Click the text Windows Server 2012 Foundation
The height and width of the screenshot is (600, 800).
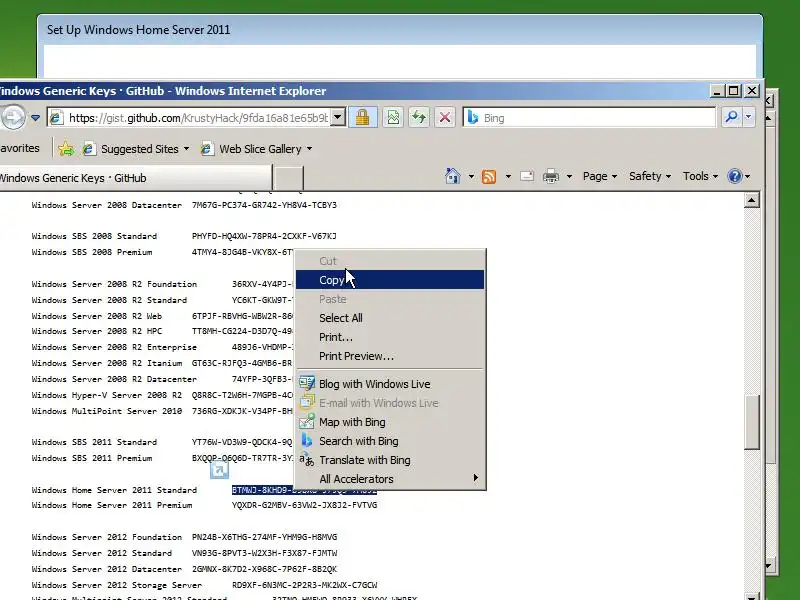[107, 537]
